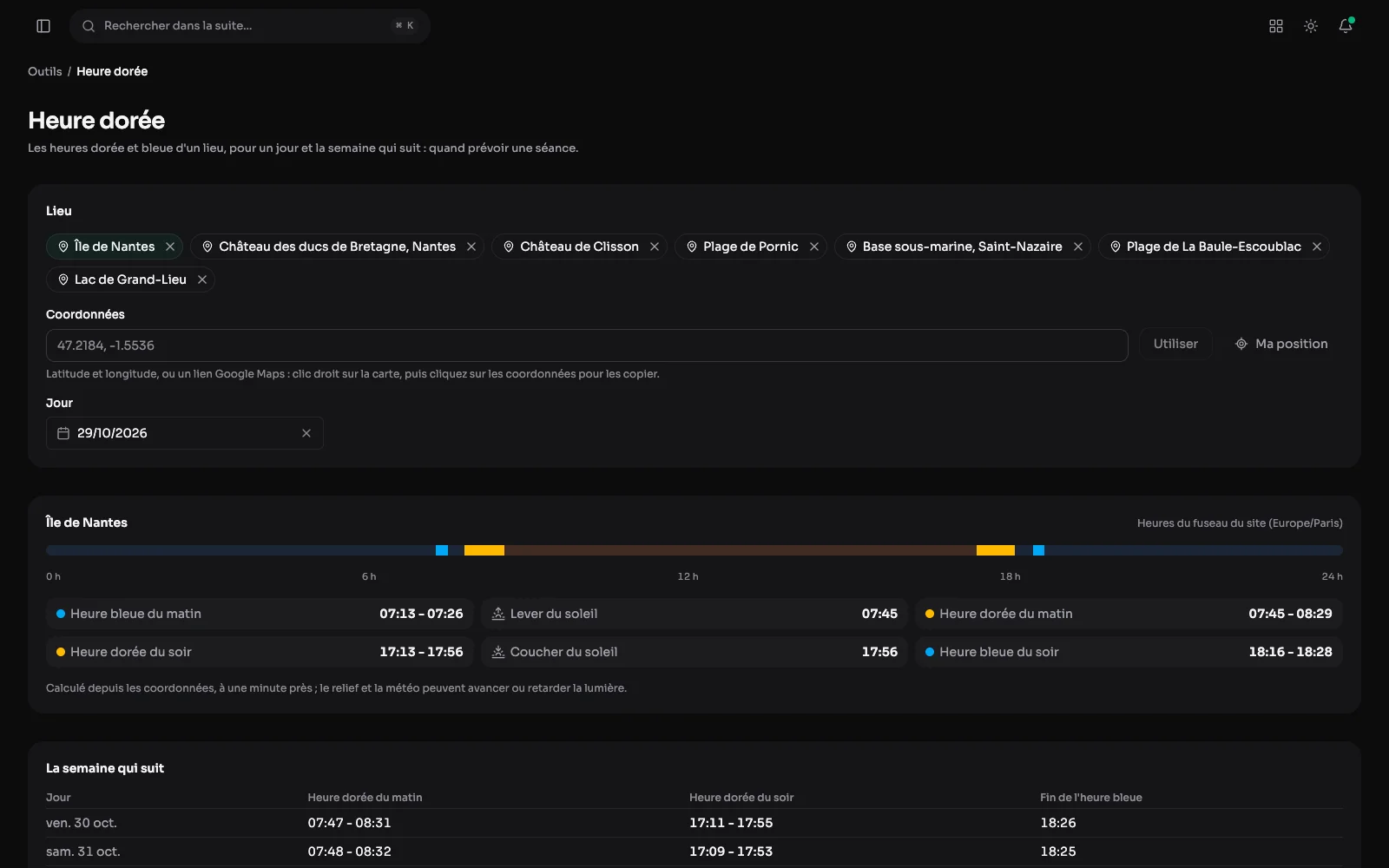This screenshot has width=1389, height=868.
Task: Click the morning blue hour timeline segment
Action: 442,550
